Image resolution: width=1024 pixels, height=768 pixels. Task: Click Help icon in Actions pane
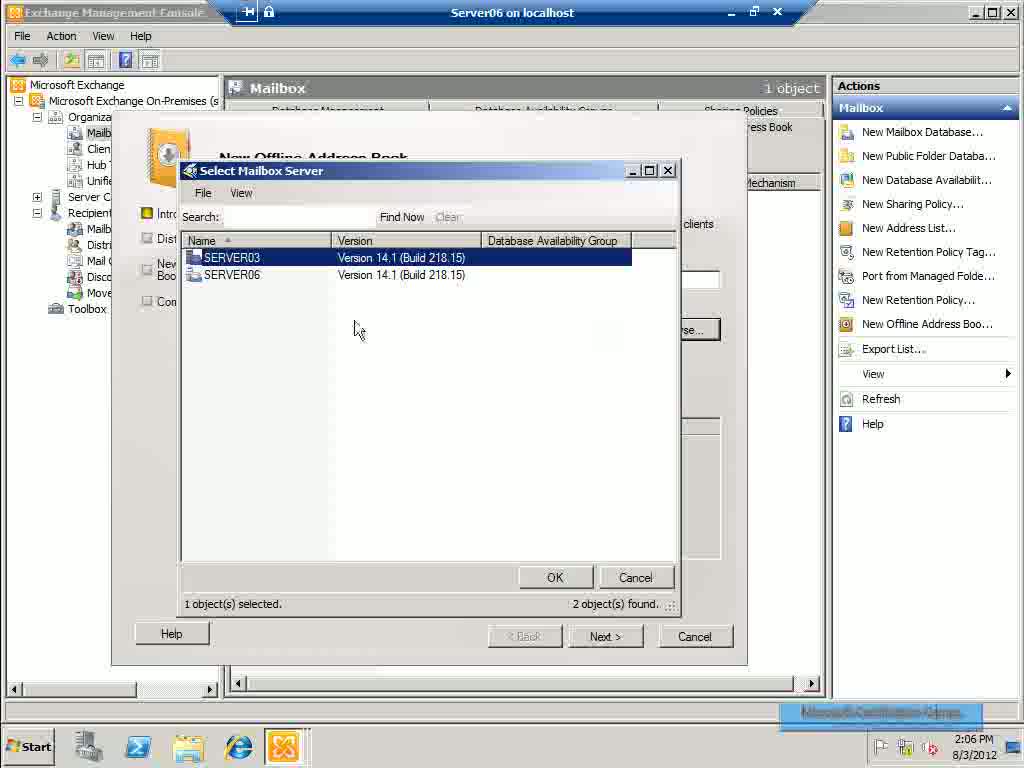coord(847,424)
